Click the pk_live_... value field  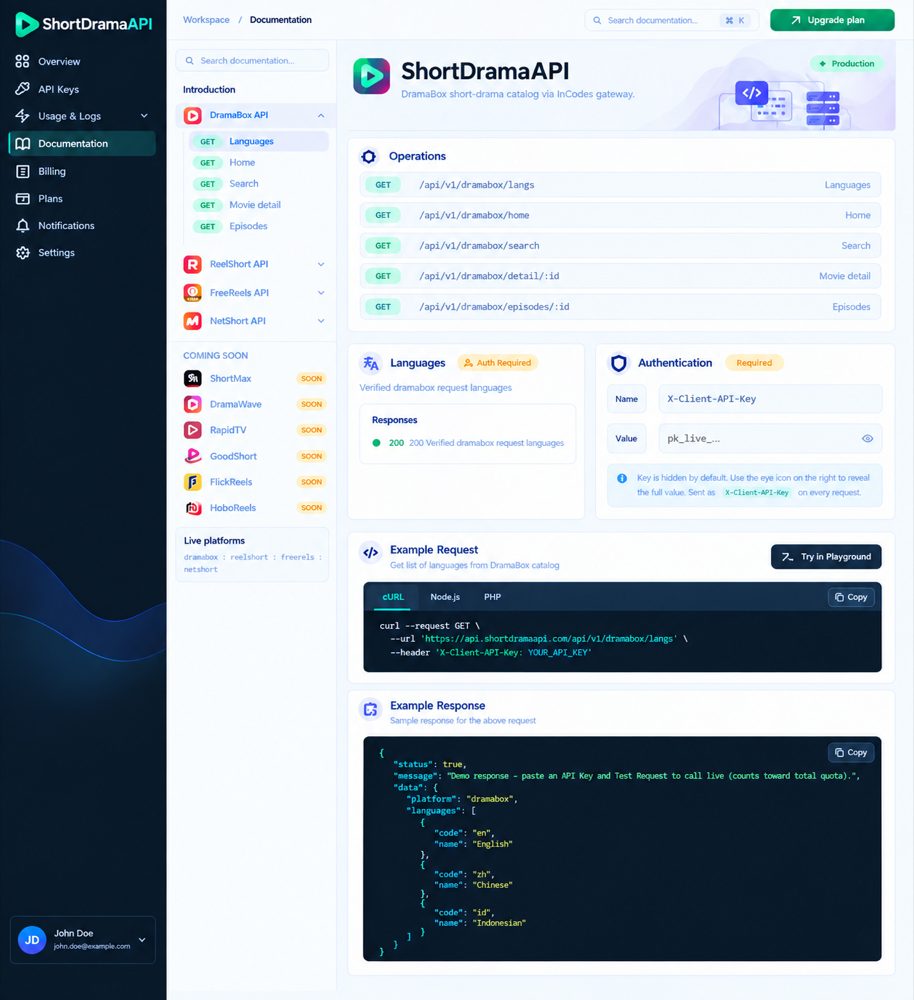coord(770,439)
